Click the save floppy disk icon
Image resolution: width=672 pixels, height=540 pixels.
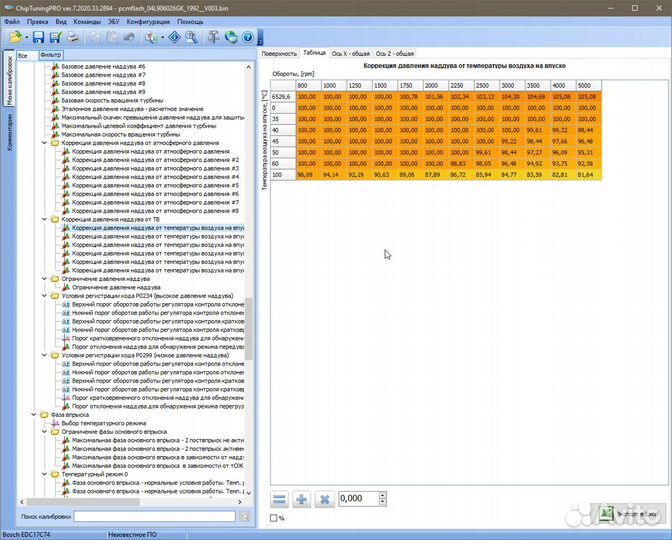pyautogui.click(x=40, y=37)
